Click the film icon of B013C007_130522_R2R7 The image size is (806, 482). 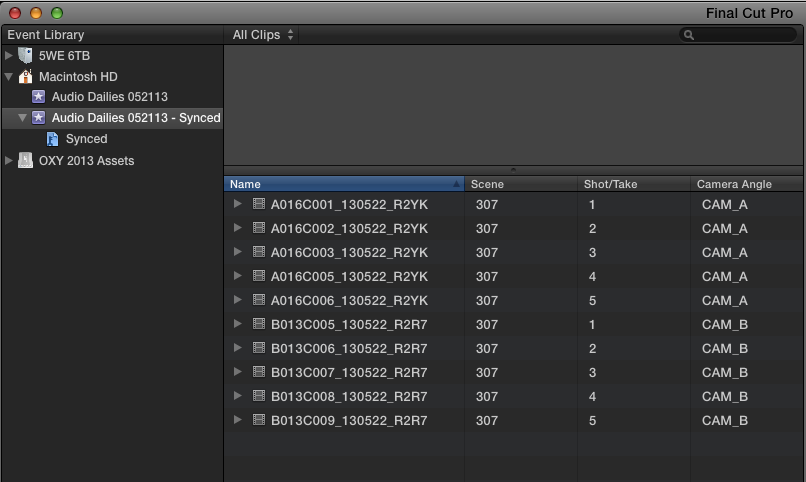click(259, 372)
